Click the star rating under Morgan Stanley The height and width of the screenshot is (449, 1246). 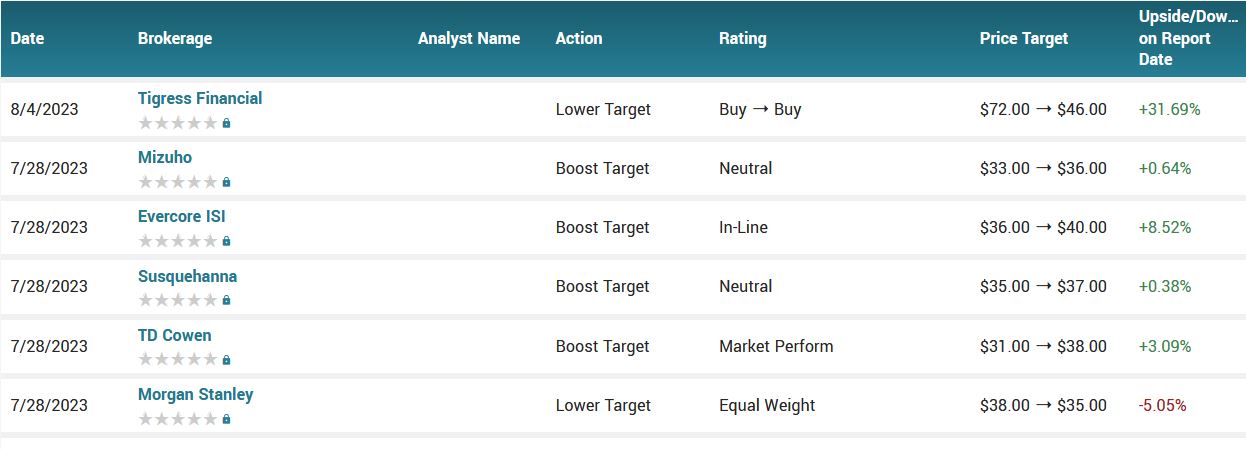tap(178, 419)
